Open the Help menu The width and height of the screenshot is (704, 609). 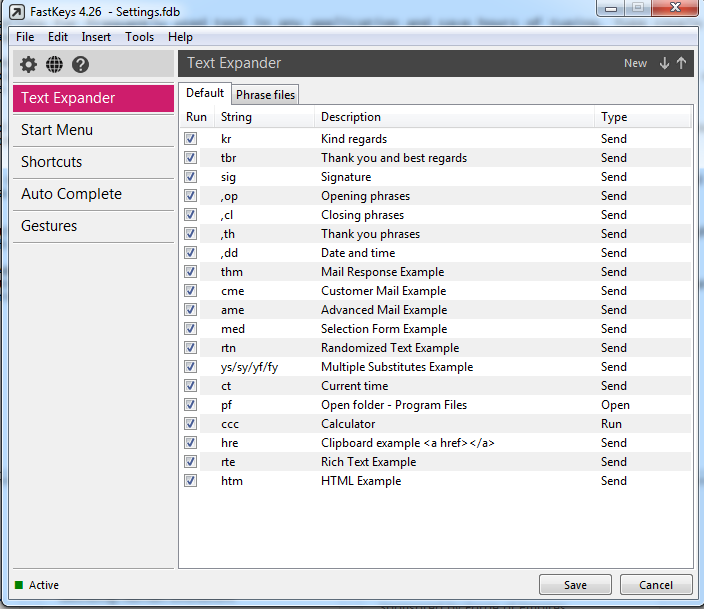point(180,37)
